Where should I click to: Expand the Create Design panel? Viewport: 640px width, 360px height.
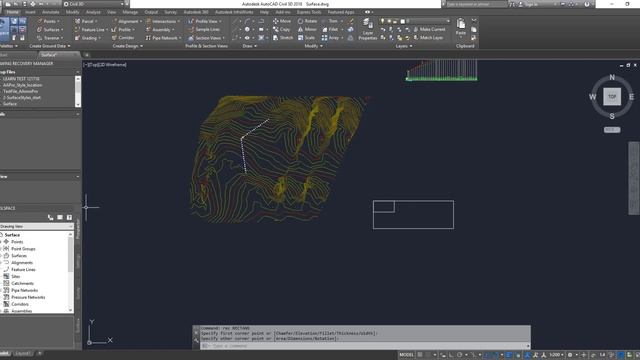128,46
